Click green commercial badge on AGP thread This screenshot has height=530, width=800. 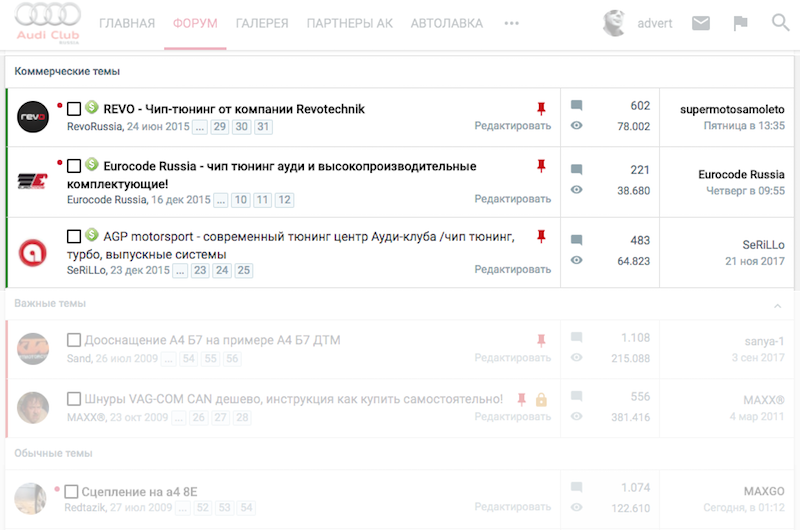92,235
